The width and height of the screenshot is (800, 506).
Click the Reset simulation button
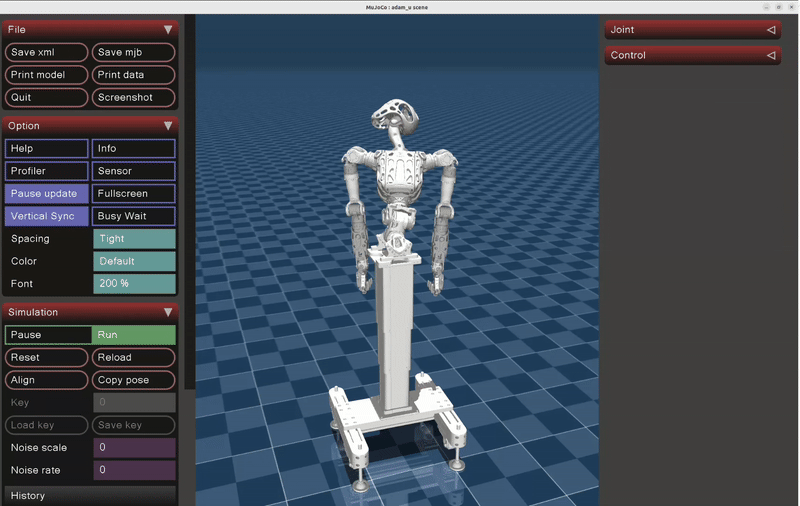(47, 357)
